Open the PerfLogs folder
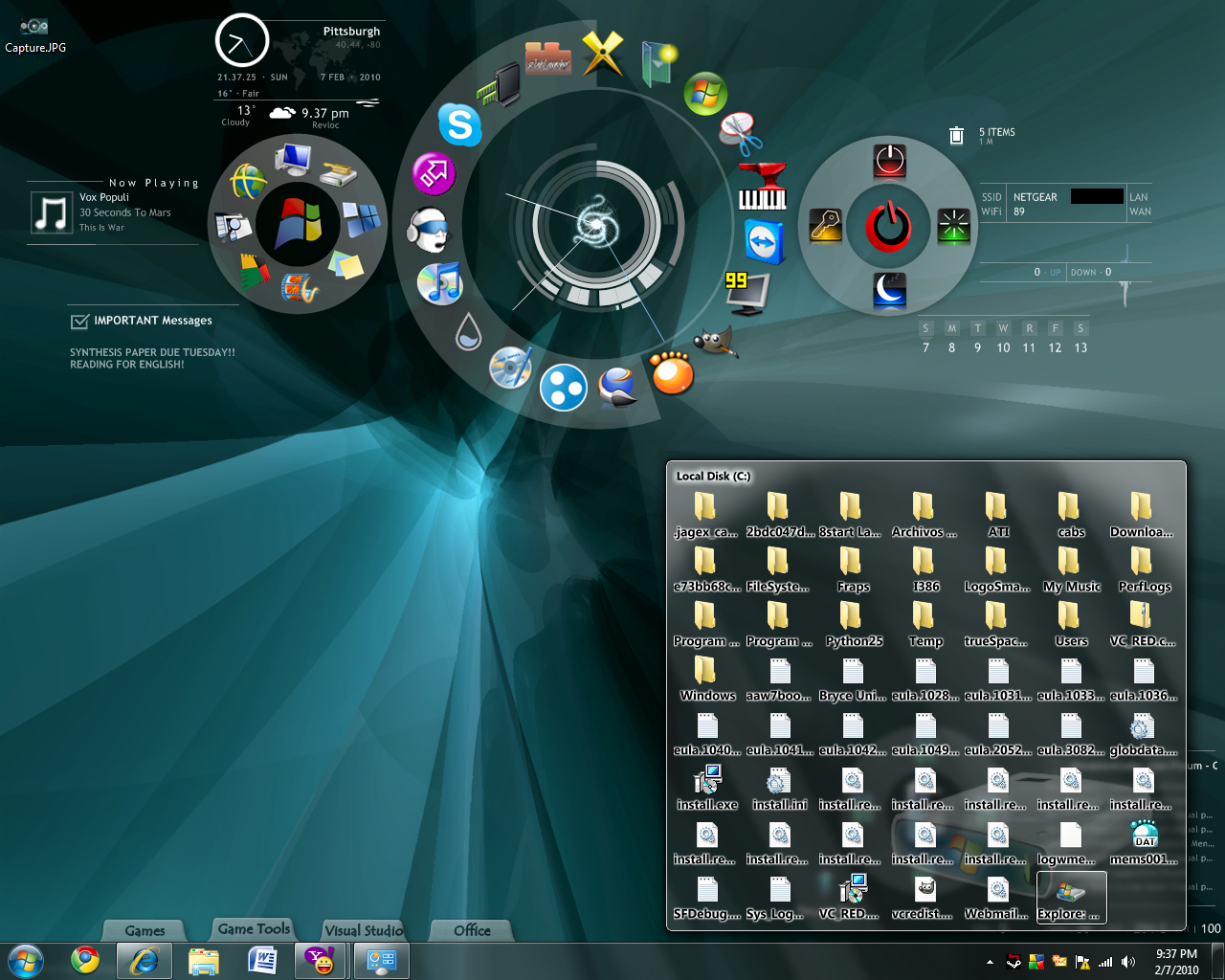The image size is (1225, 980). (x=1144, y=569)
